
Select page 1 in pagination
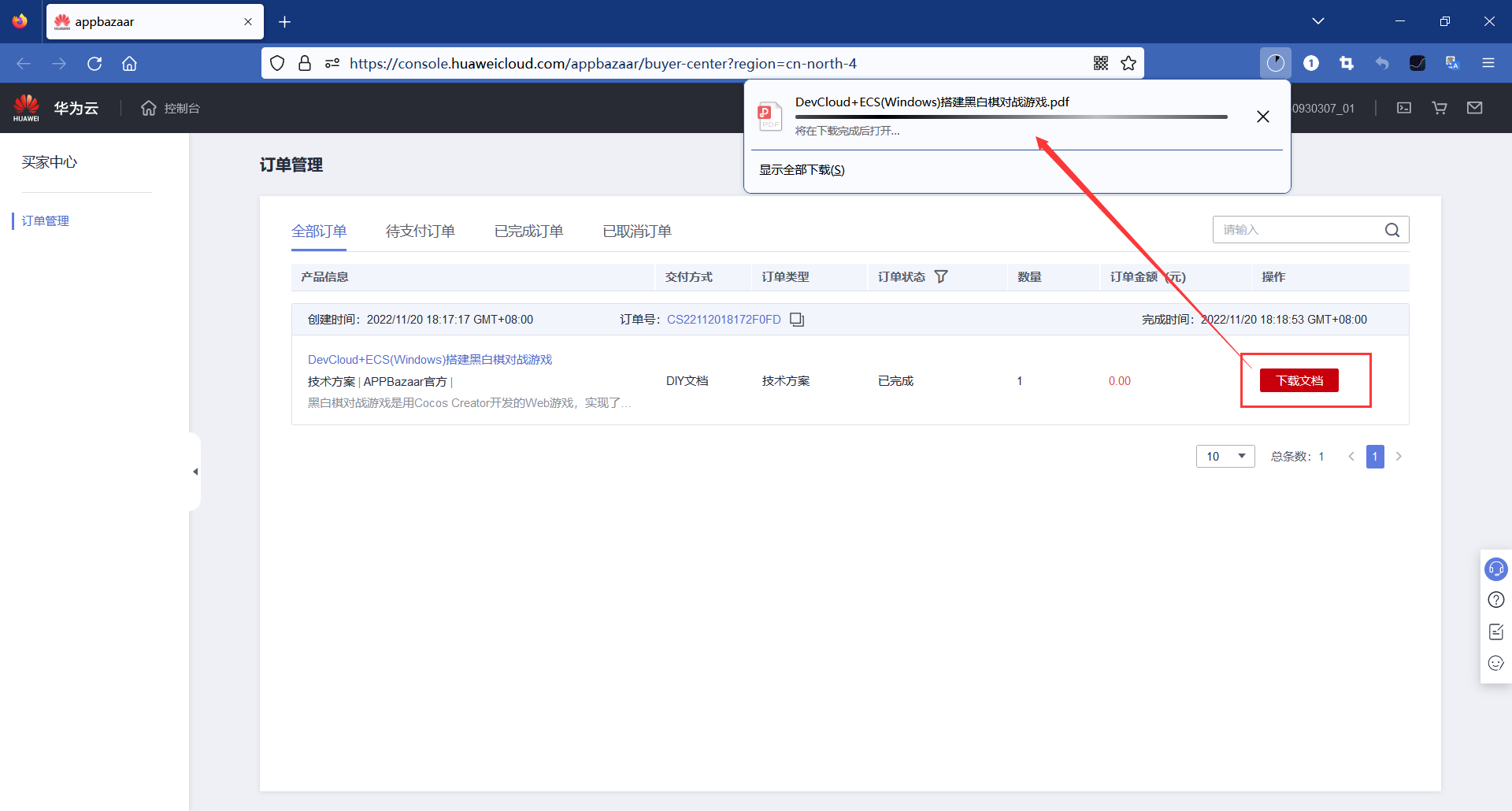pos(1375,457)
